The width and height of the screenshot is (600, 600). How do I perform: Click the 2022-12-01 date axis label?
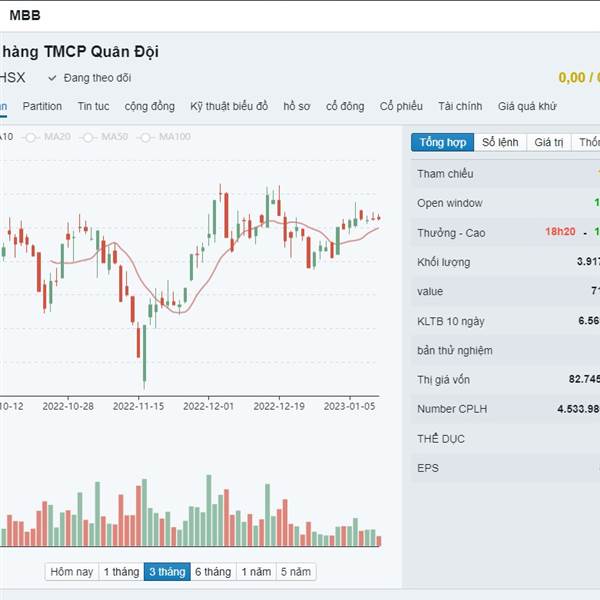click(209, 406)
